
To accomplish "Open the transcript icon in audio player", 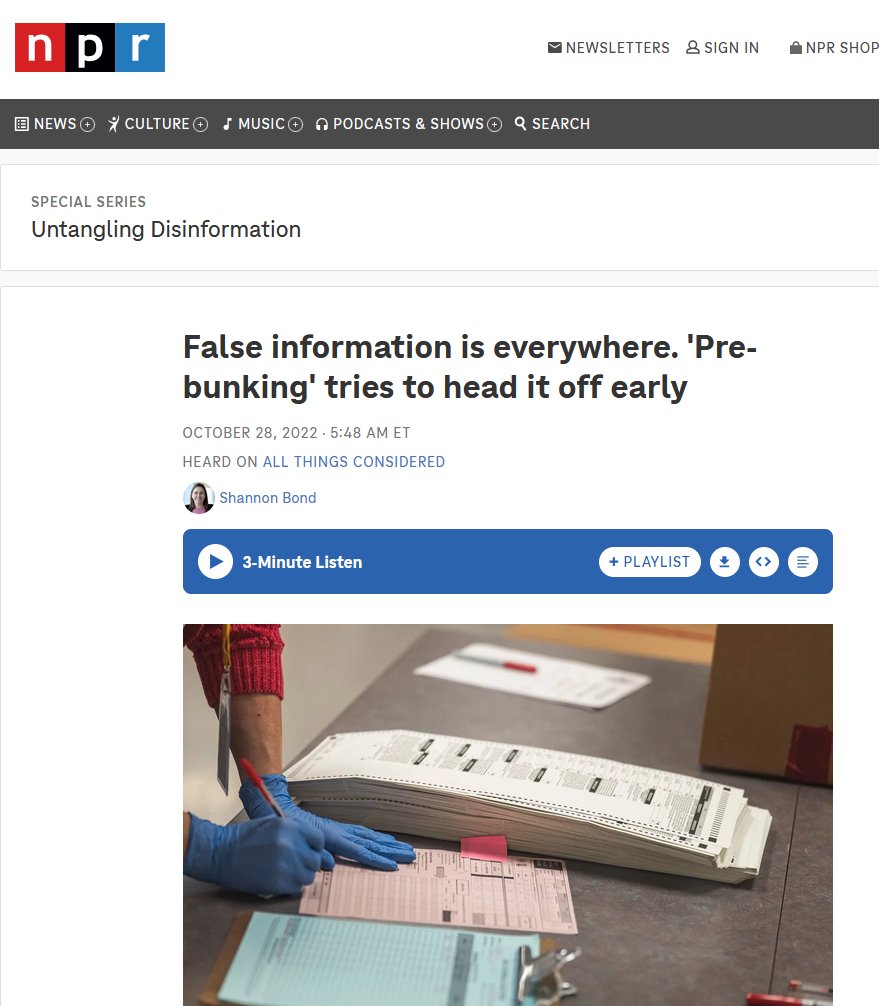I will (803, 562).
